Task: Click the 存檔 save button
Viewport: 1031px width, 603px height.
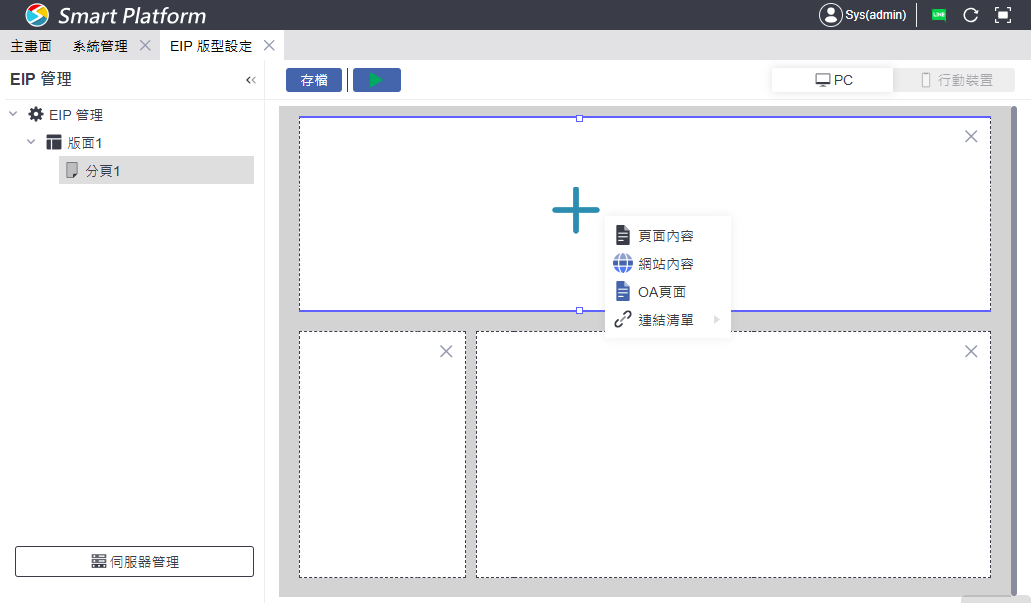Action: coord(314,80)
